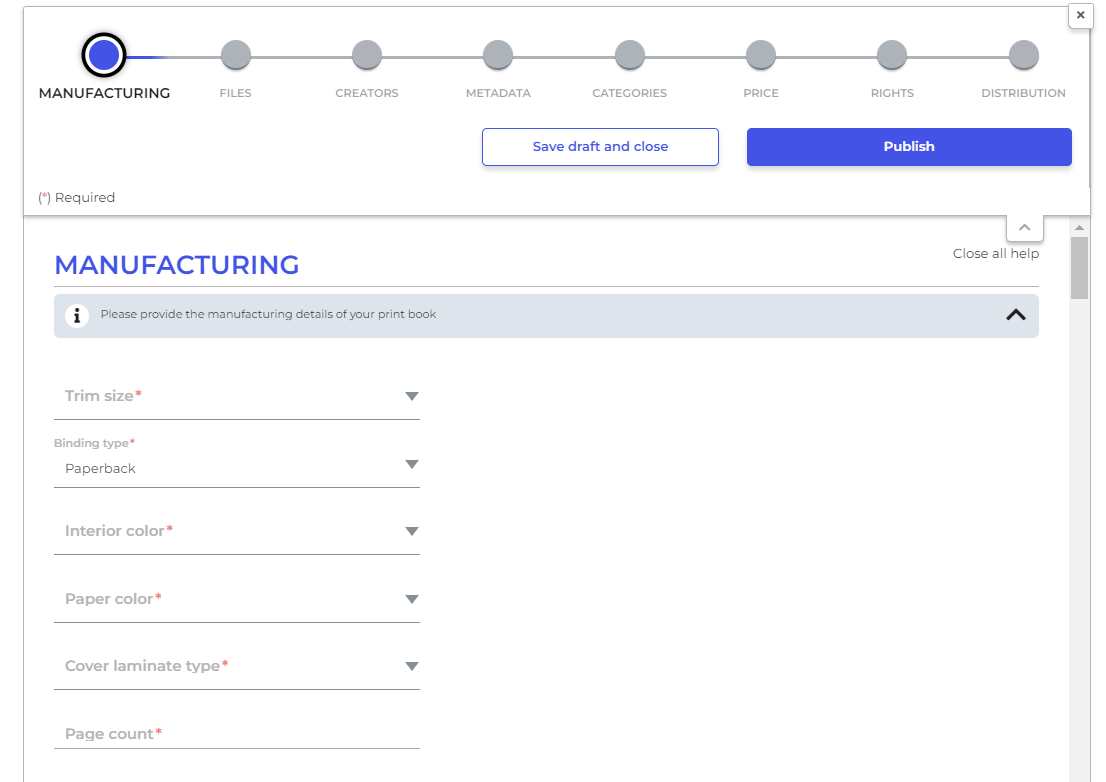
Task: Select the Manufacturing step circle
Action: (104, 55)
